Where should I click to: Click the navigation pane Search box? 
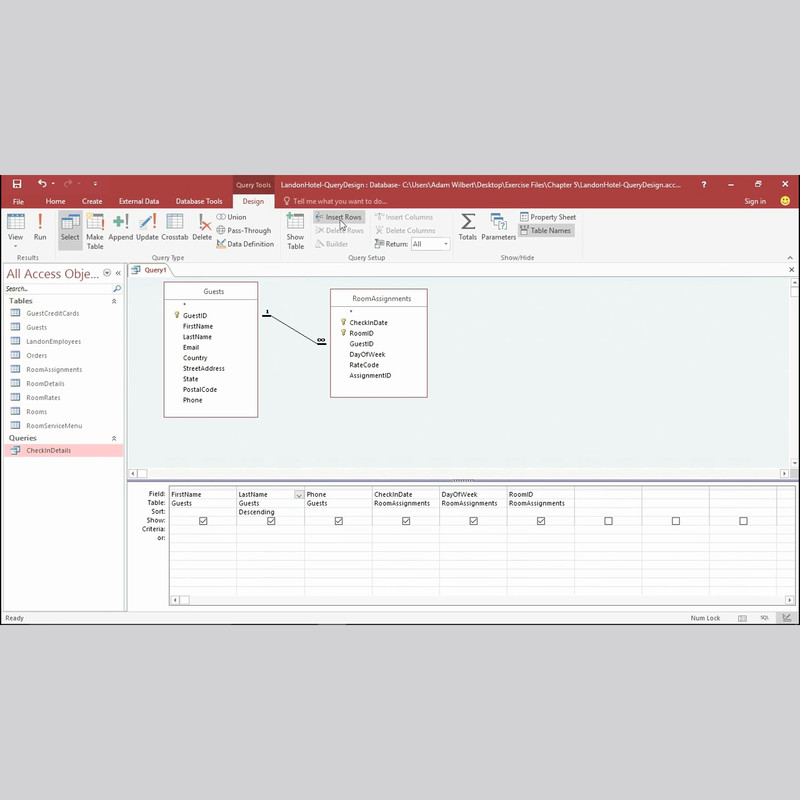[x=58, y=289]
